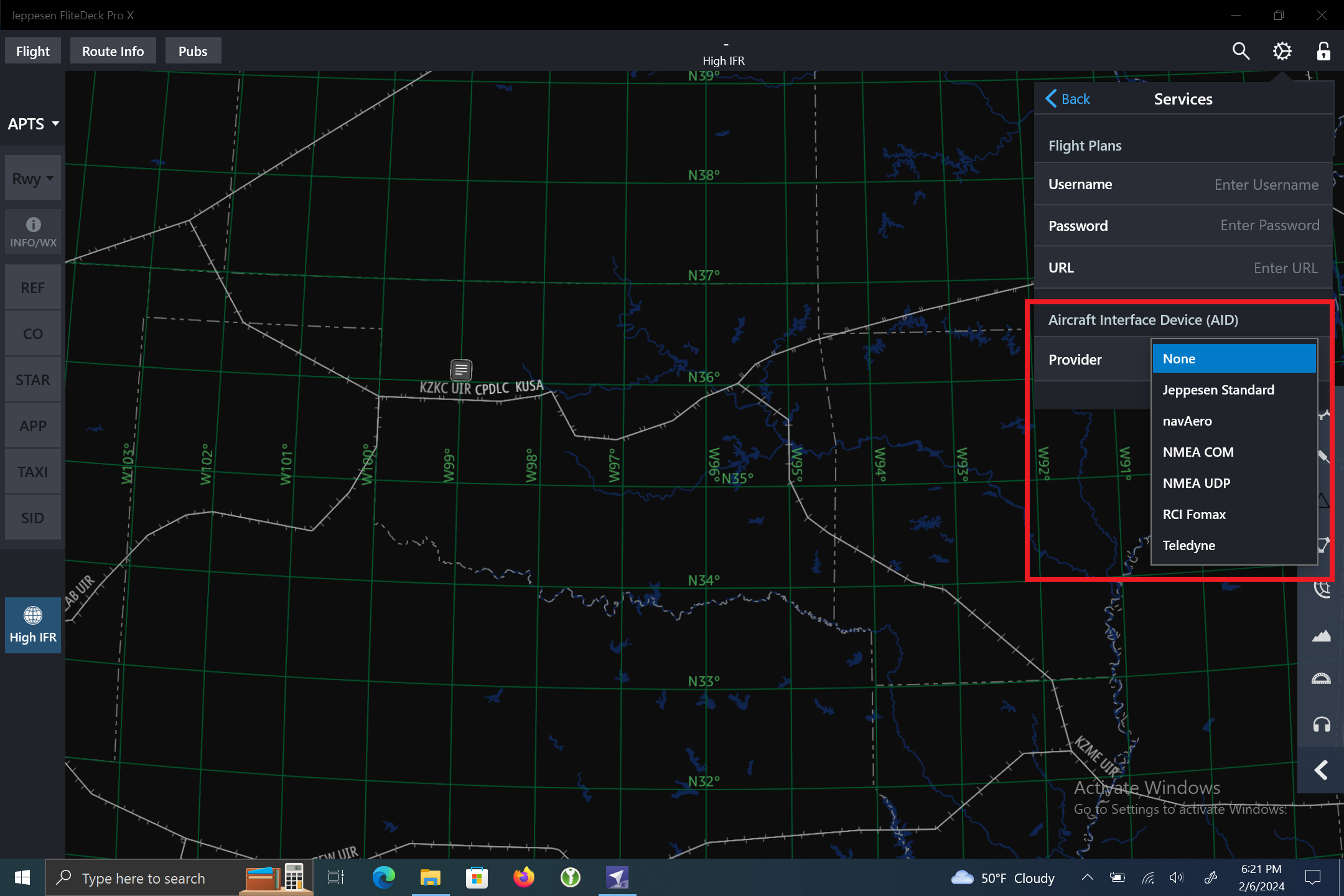Open the INFO/WX button
Viewport: 1344px width, 896px height.
[x=33, y=231]
